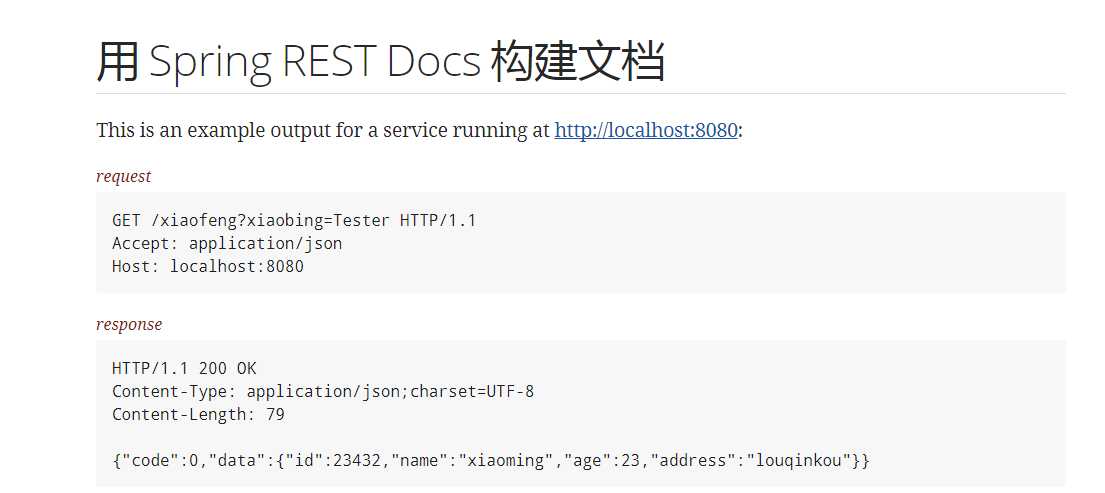Screen dimensions: 1105x493
Task: Click the word "Spring" in the title
Action: click(x=211, y=63)
